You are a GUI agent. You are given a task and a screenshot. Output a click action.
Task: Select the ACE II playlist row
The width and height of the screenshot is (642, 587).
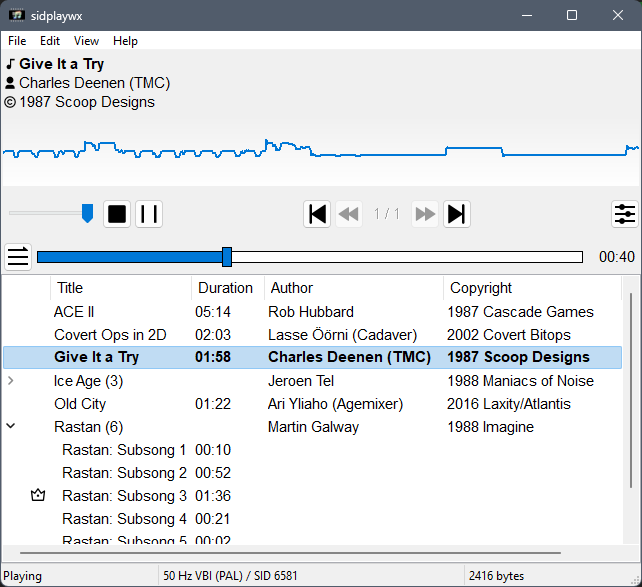(x=312, y=312)
